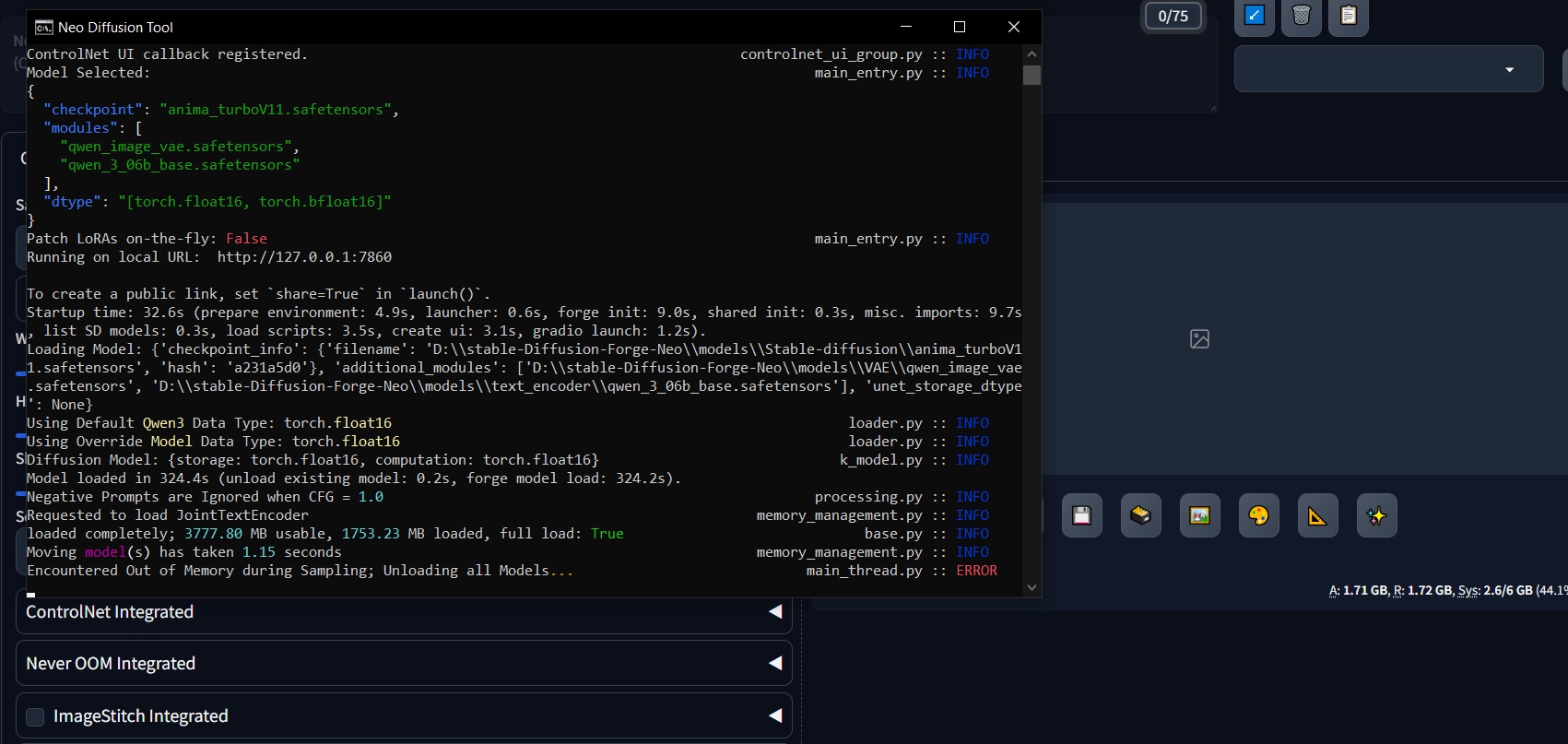Click the image placeholder icon in output gallery
This screenshot has width=1568, height=744.
click(x=1199, y=339)
